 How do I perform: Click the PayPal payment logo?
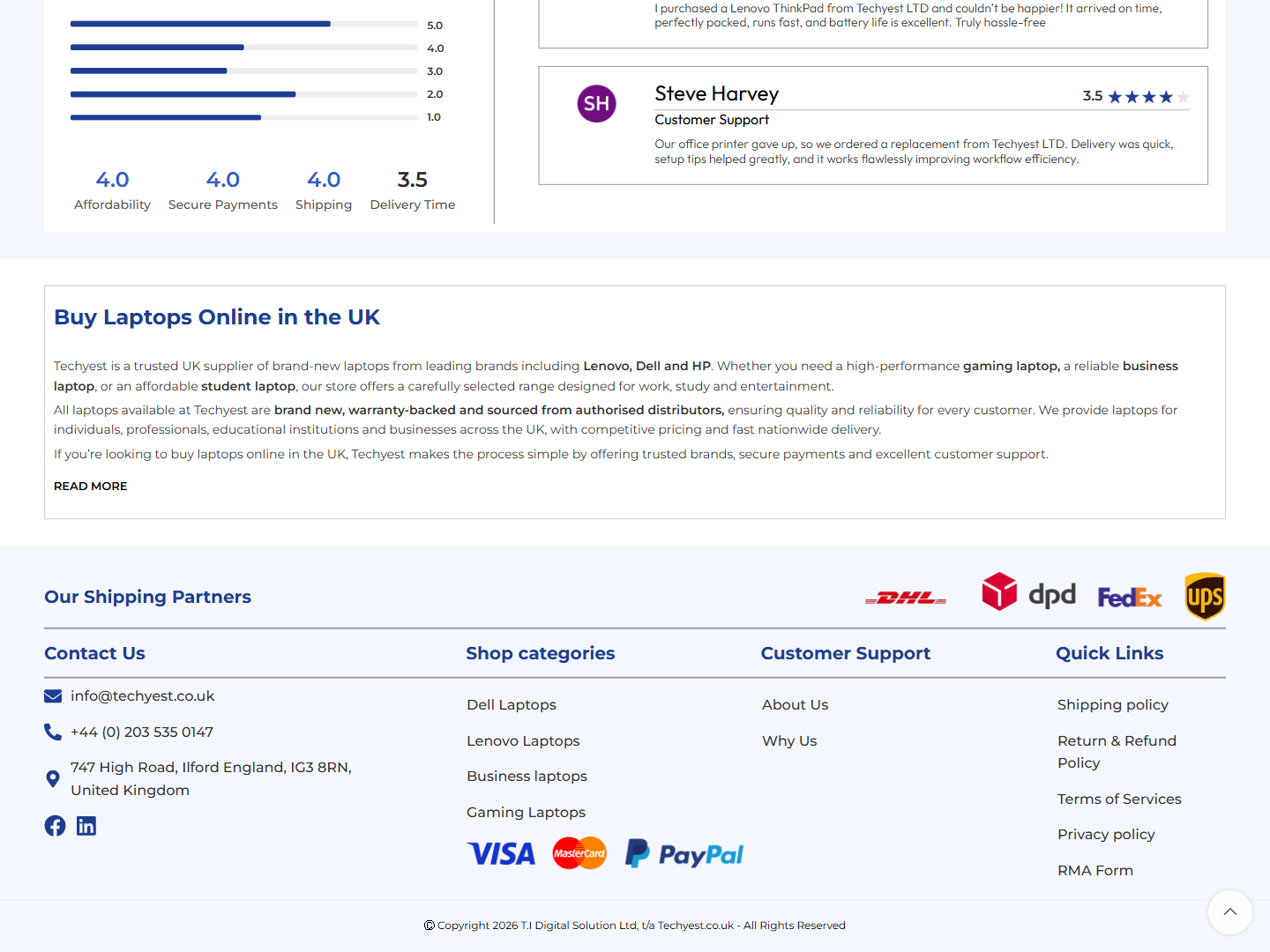click(x=684, y=854)
